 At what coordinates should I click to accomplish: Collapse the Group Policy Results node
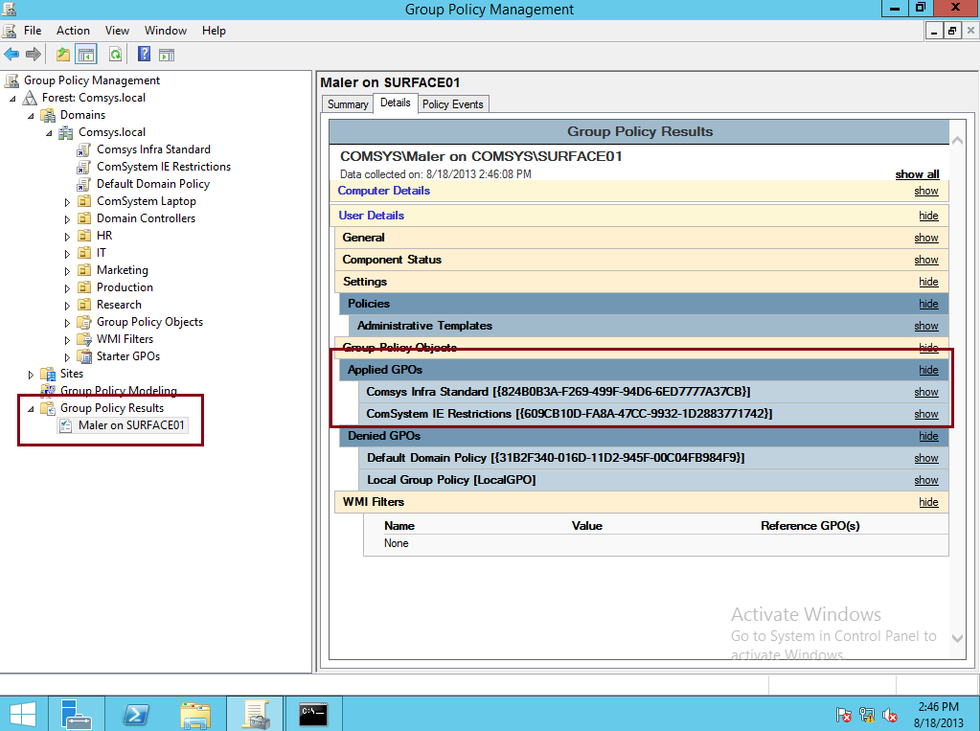point(31,409)
